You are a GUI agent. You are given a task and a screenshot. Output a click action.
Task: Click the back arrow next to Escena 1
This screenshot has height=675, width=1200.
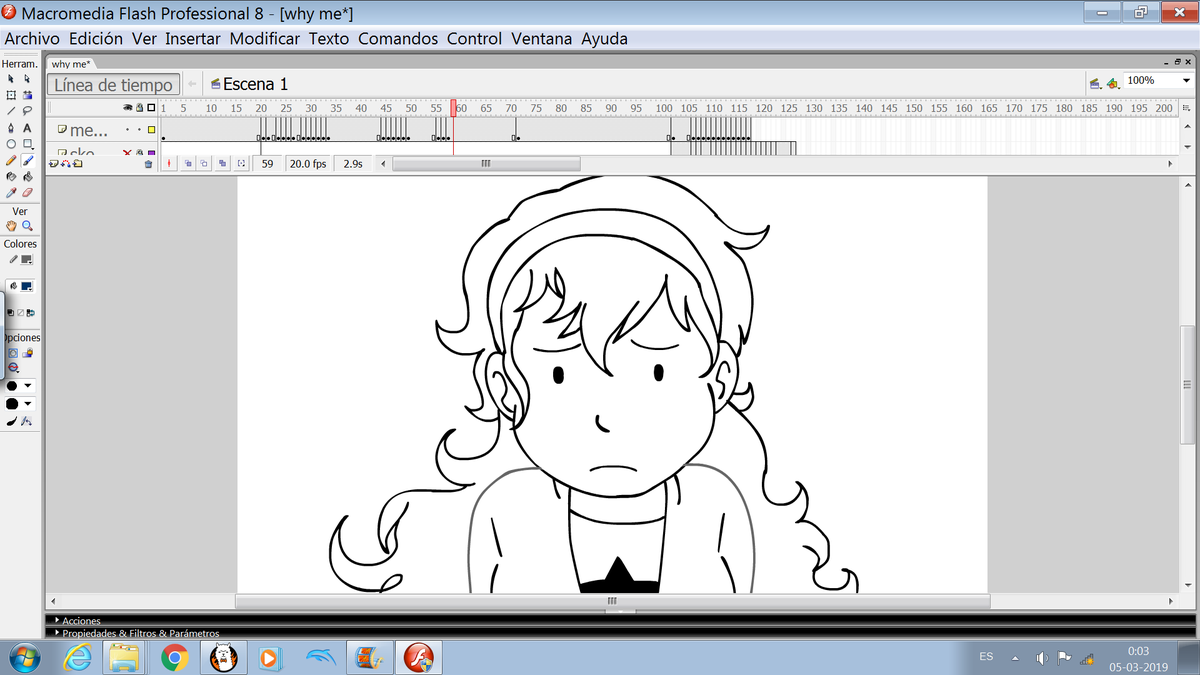(192, 84)
